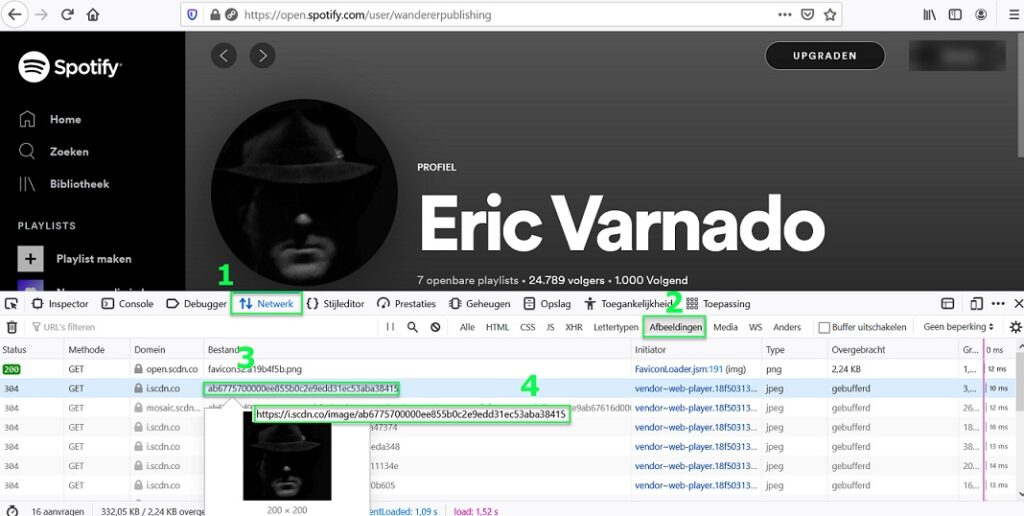Image resolution: width=1024 pixels, height=516 pixels.
Task: Open the browser library icon
Action: pyautogui.click(x=929, y=14)
